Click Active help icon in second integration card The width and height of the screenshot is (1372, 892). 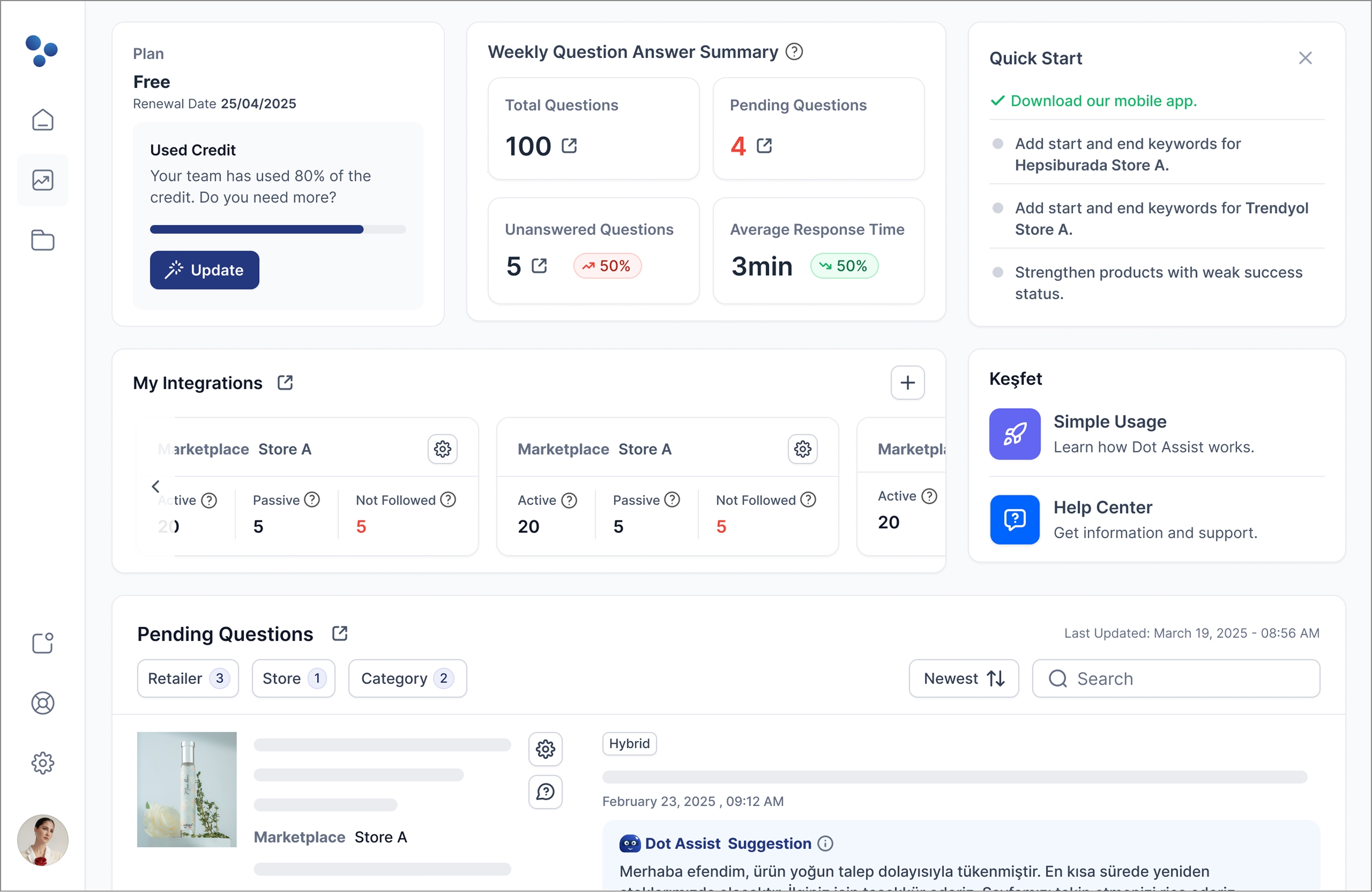coord(569,501)
